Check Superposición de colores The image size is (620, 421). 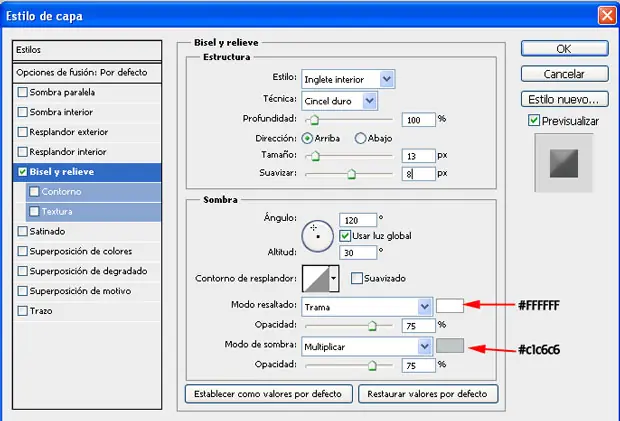pyautogui.click(x=23, y=251)
